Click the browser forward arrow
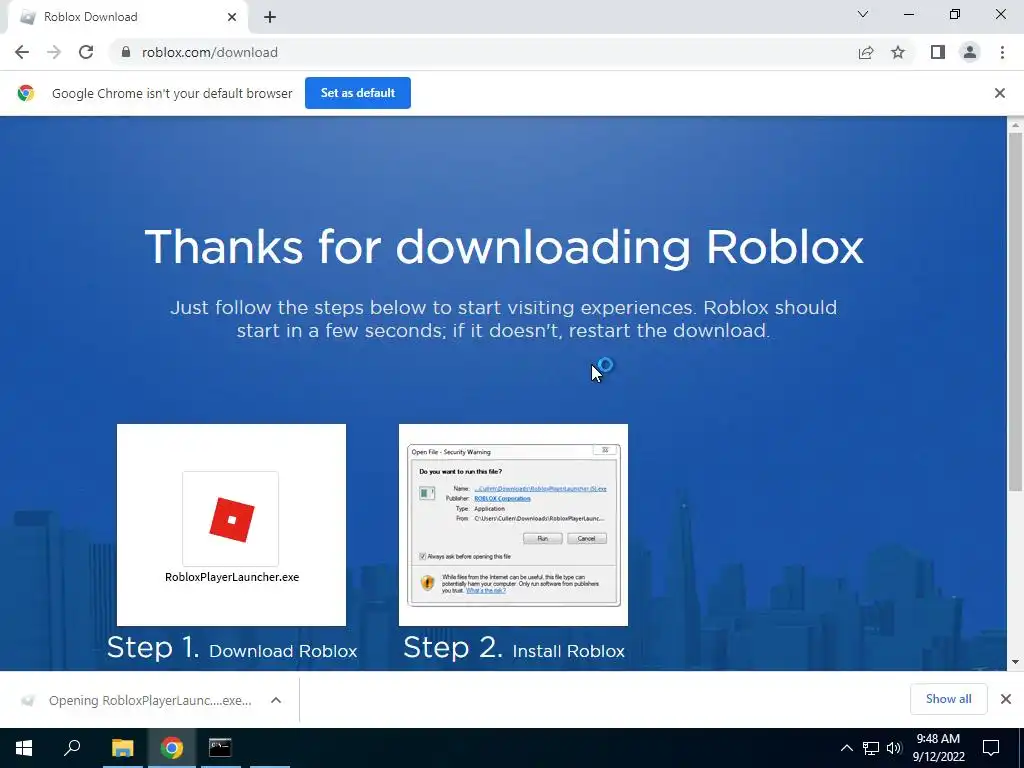Viewport: 1024px width, 768px height. point(54,52)
